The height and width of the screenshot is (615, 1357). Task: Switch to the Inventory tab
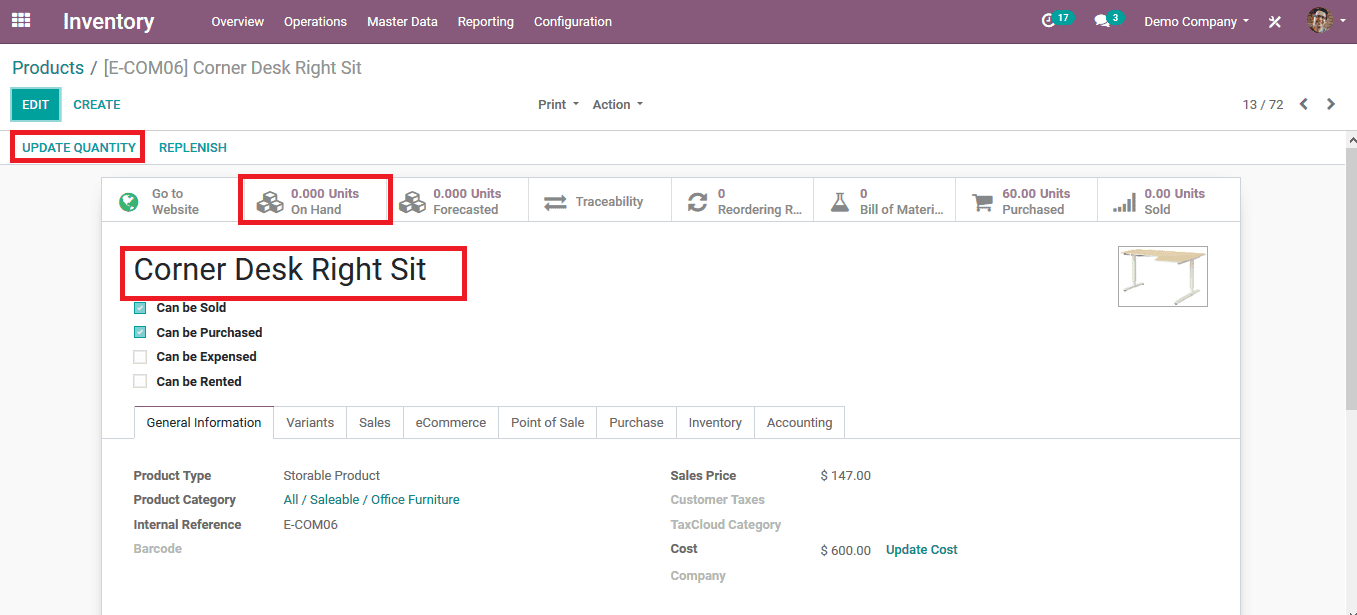pos(715,422)
